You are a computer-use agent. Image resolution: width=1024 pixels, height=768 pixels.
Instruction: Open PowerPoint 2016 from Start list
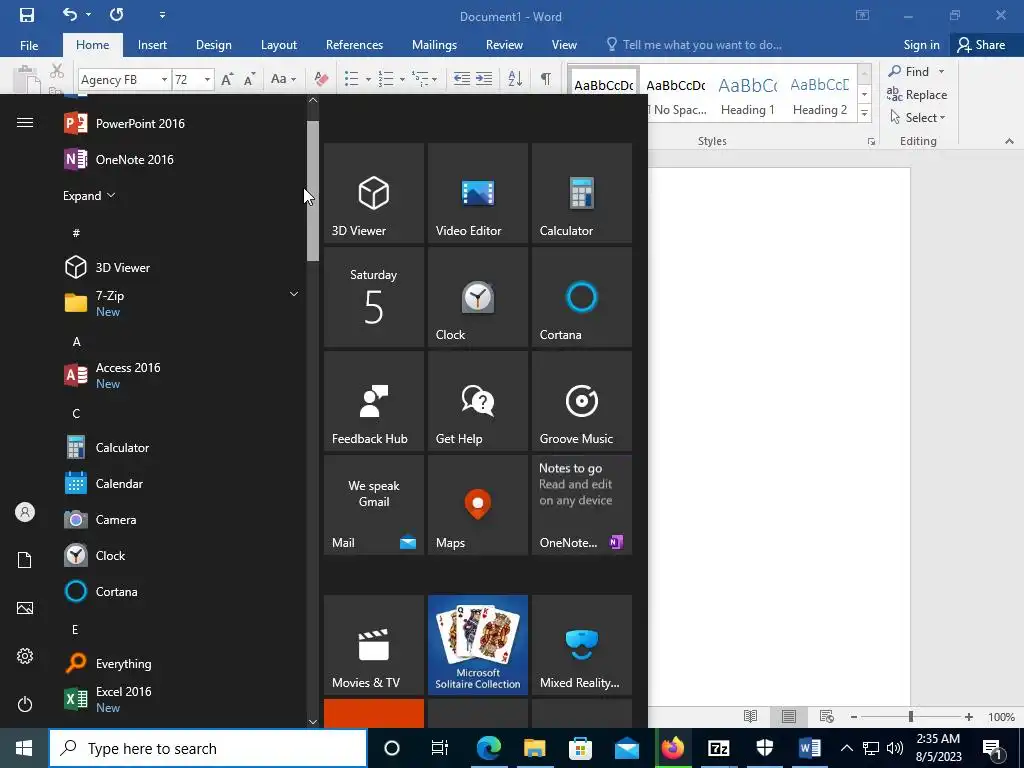pos(183,123)
